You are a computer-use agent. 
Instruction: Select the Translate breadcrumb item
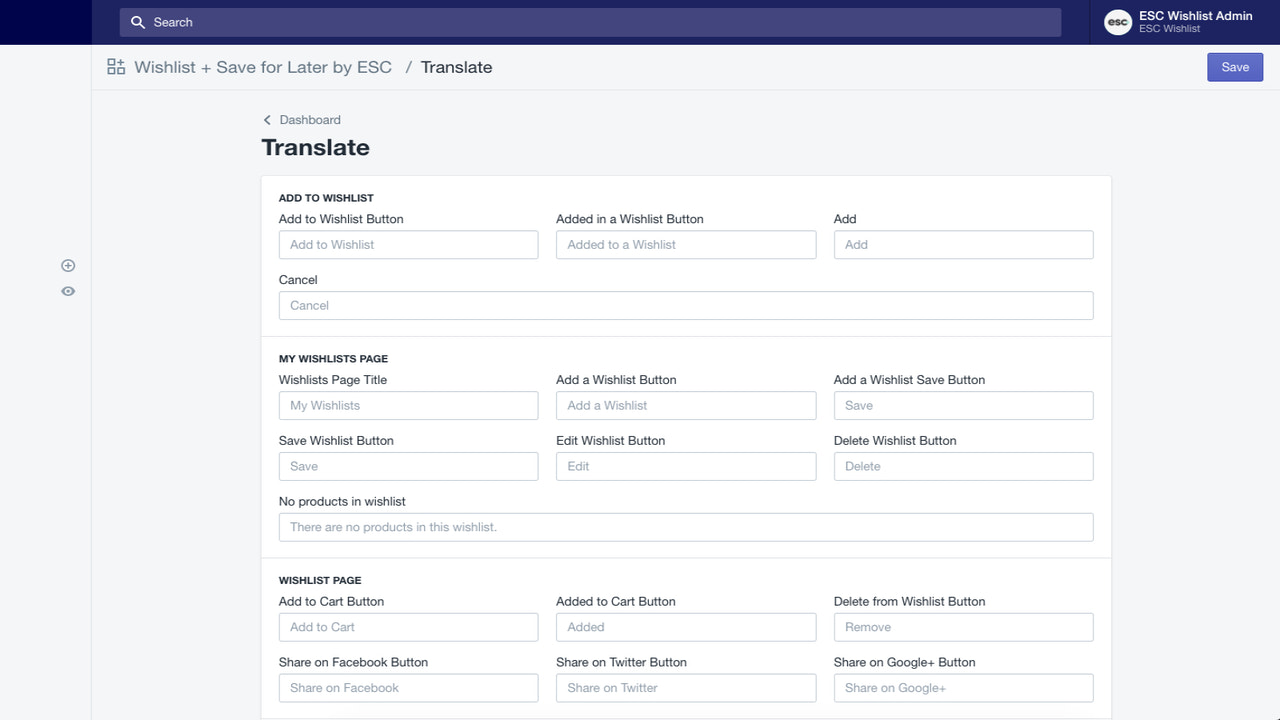tap(456, 67)
